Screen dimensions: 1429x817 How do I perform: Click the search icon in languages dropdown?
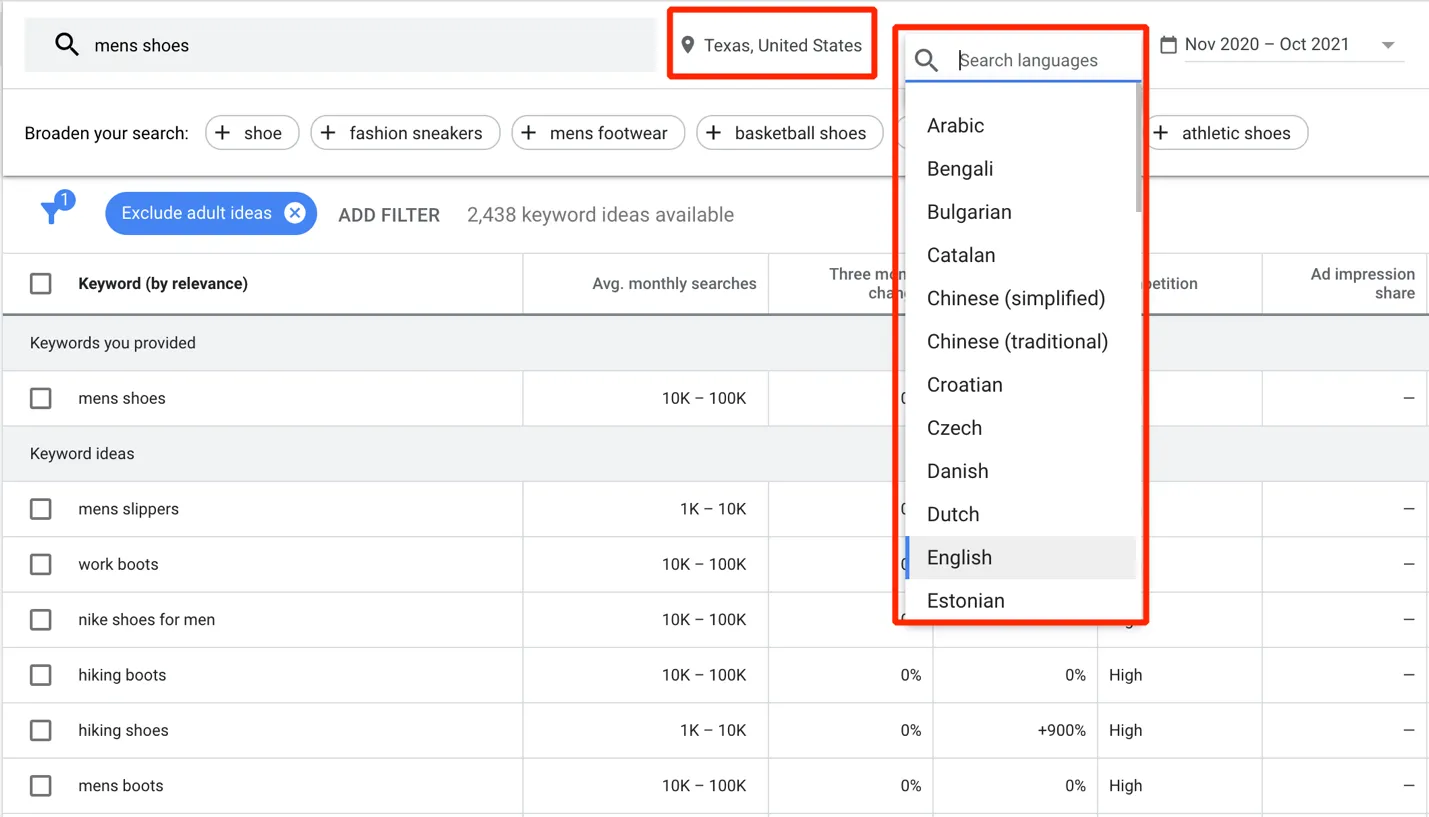(927, 61)
